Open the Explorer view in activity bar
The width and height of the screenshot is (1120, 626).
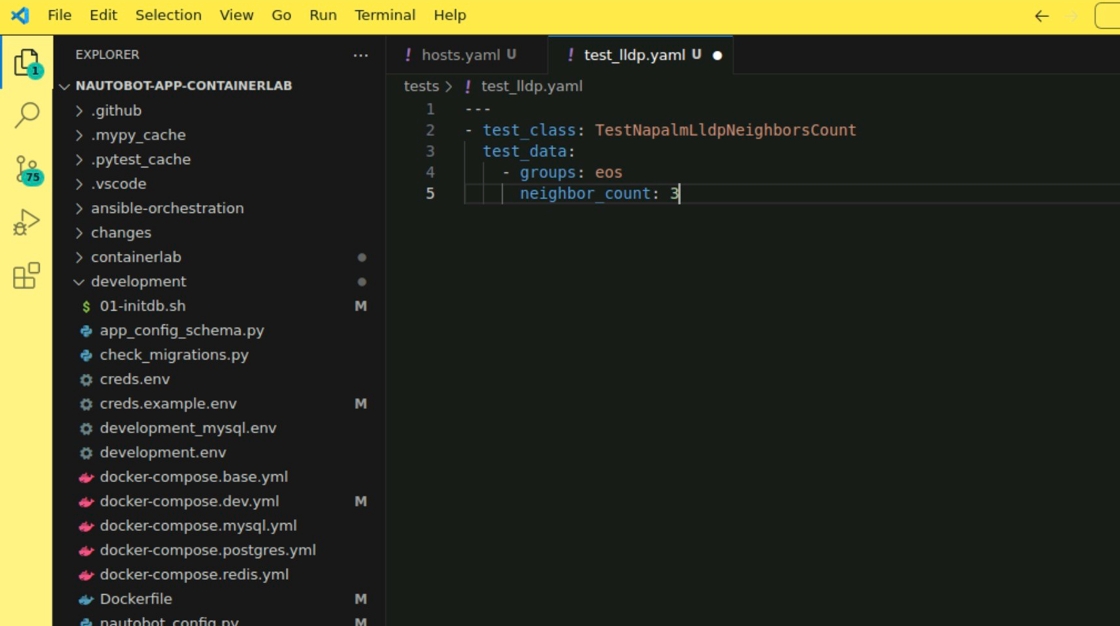point(26,64)
